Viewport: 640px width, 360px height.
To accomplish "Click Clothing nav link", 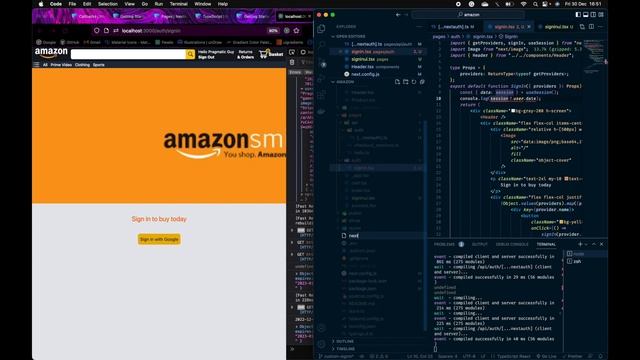I will pos(82,65).
